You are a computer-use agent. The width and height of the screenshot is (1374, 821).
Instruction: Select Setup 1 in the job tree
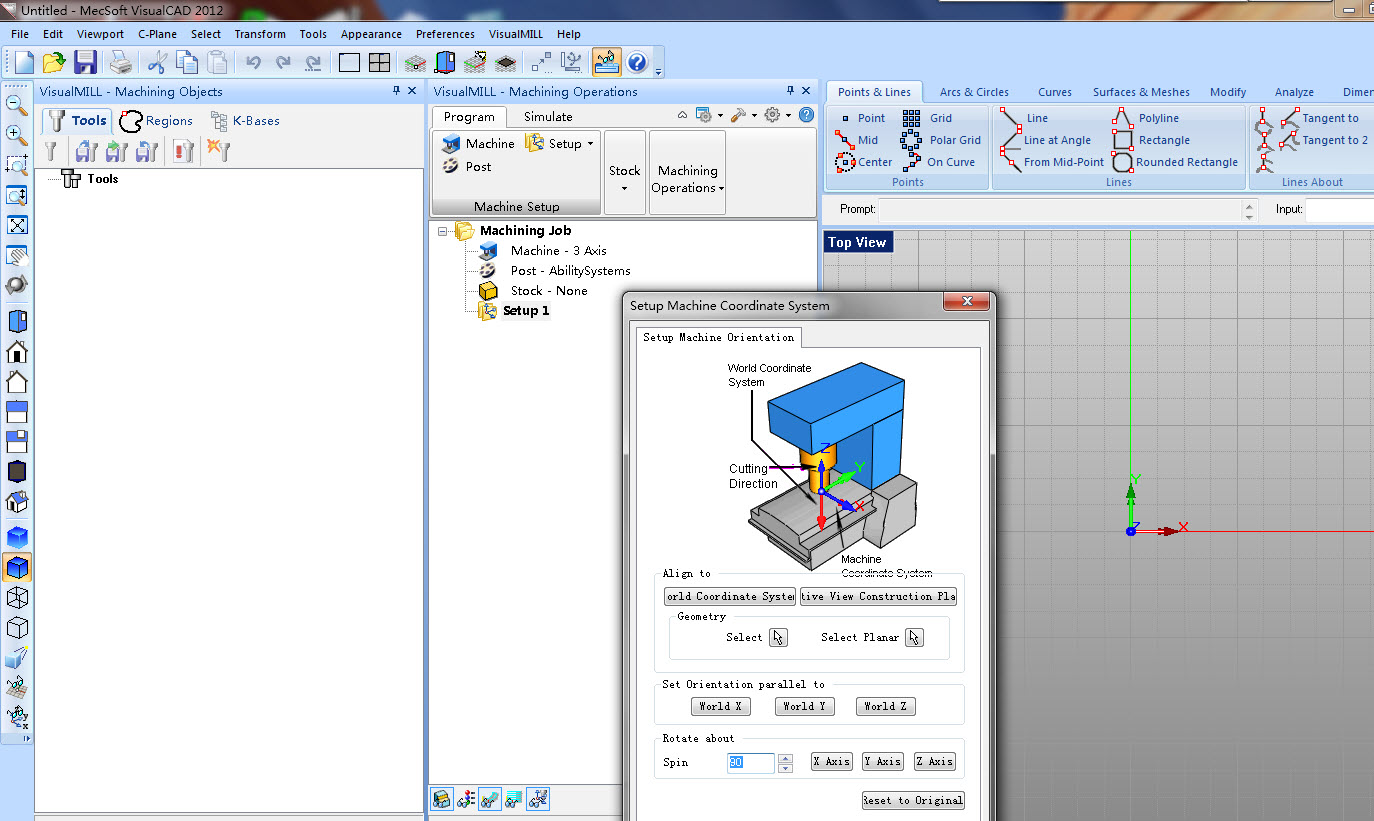pyautogui.click(x=526, y=311)
